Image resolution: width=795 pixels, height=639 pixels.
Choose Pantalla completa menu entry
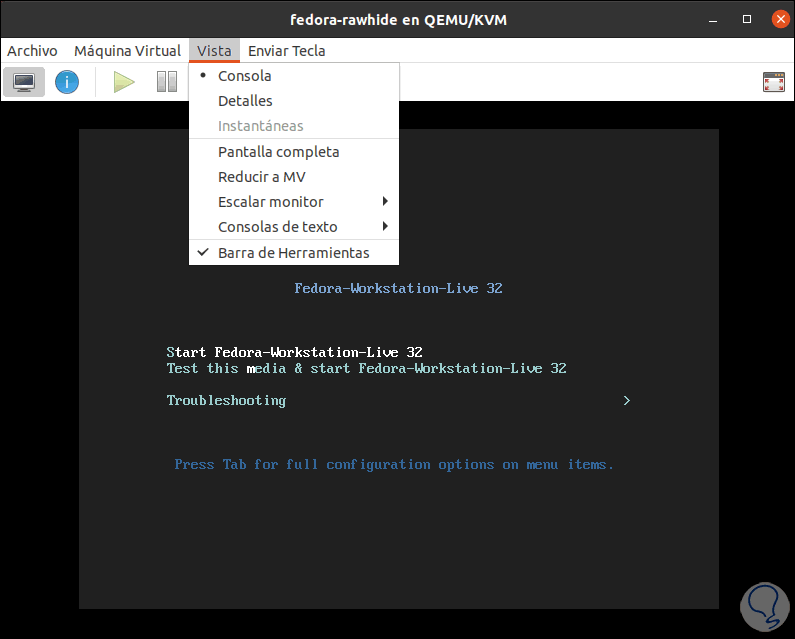(294, 152)
